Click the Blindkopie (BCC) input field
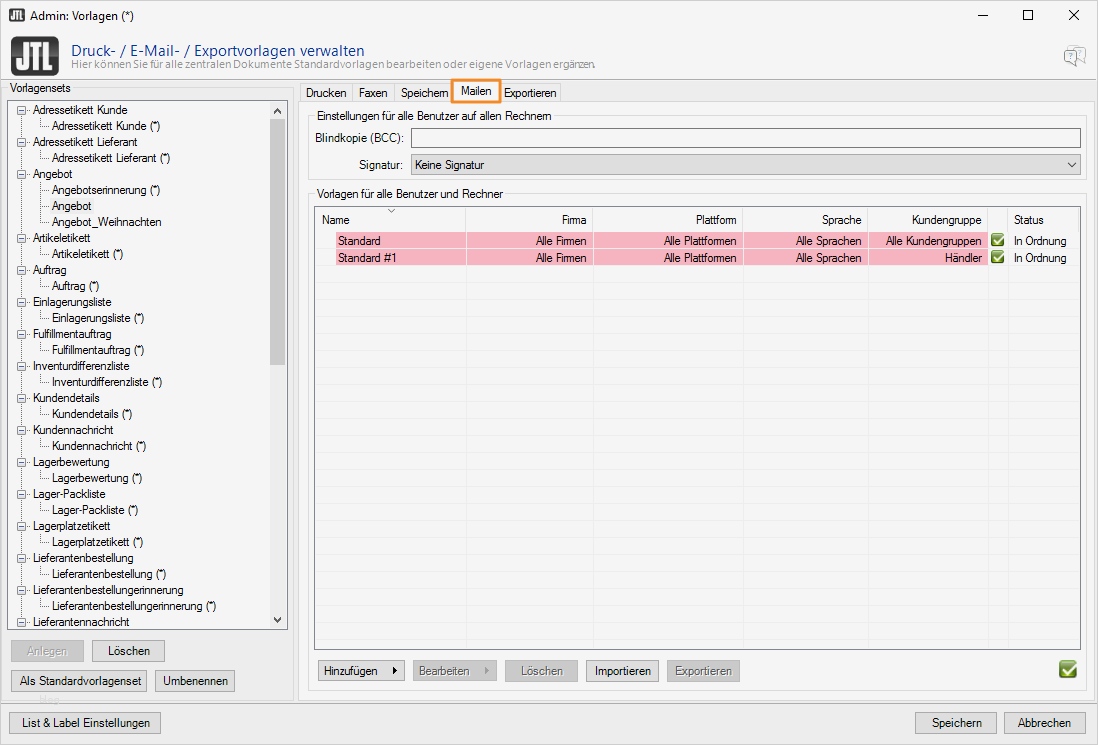The width and height of the screenshot is (1098, 745). [745, 138]
